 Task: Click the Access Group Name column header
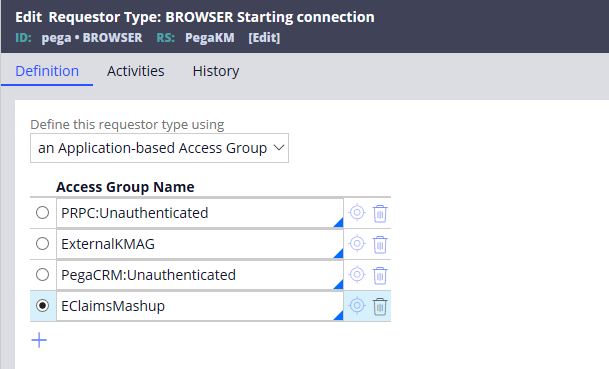coord(125,187)
